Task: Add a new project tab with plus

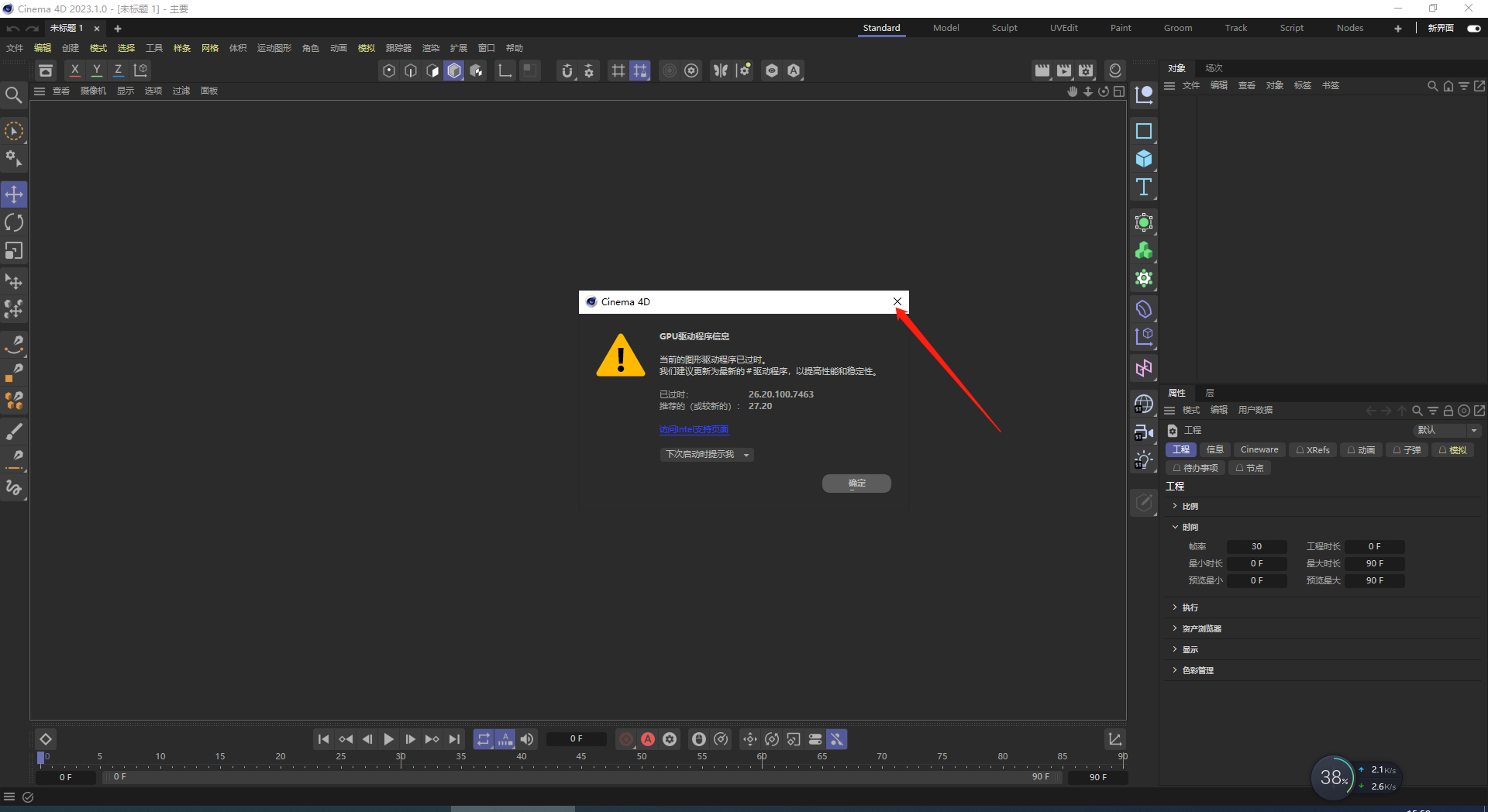Action: [x=118, y=29]
